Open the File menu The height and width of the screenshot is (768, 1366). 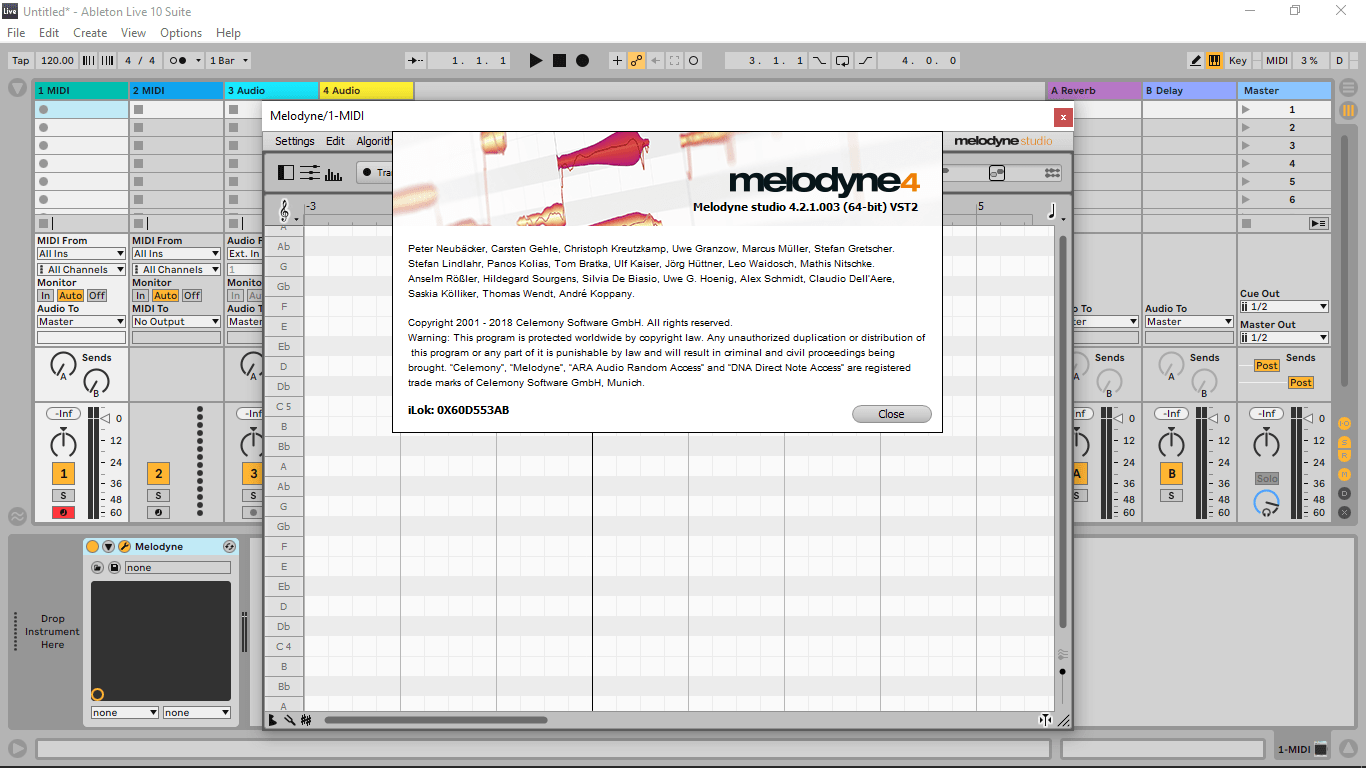(x=16, y=33)
